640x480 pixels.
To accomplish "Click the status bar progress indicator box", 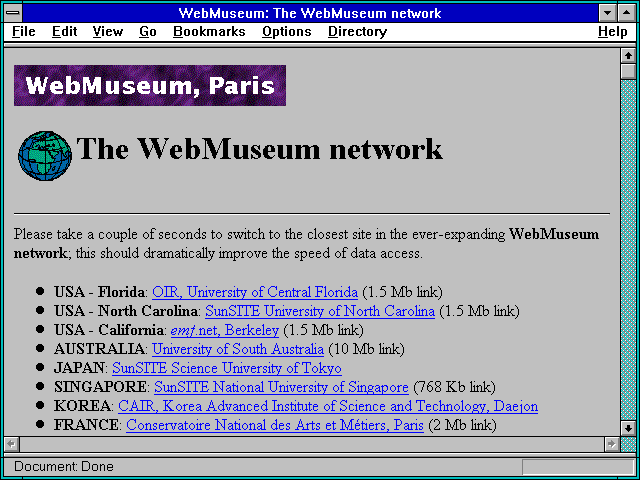I will (578, 467).
